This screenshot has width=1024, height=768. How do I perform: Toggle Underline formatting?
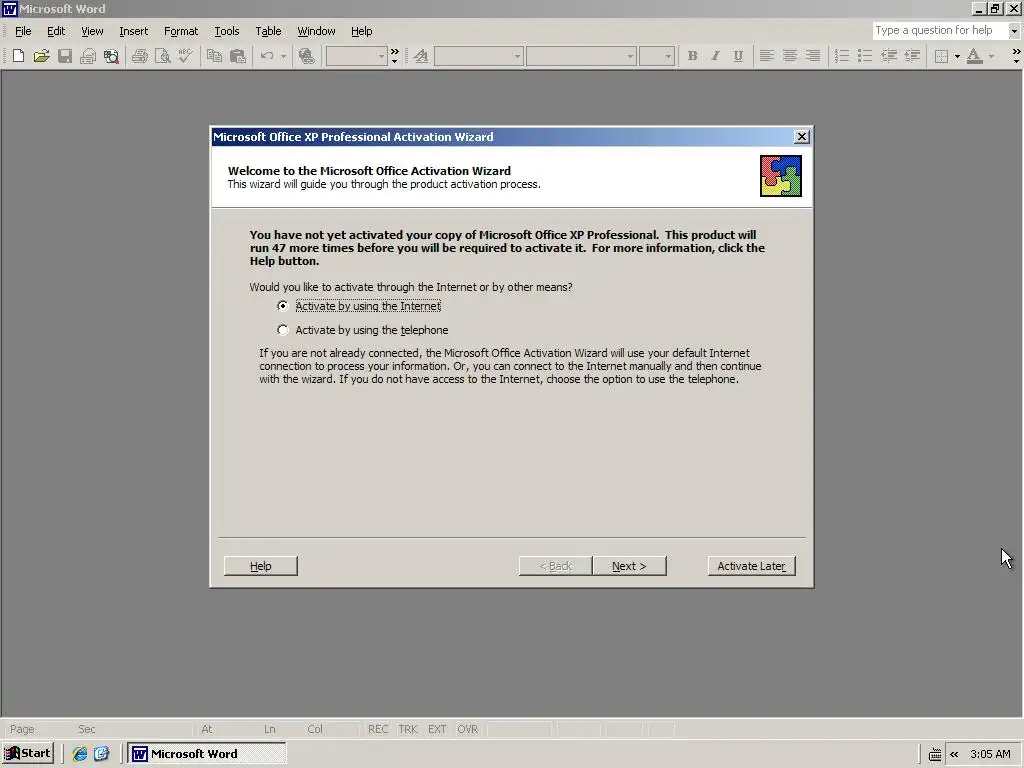coord(738,56)
